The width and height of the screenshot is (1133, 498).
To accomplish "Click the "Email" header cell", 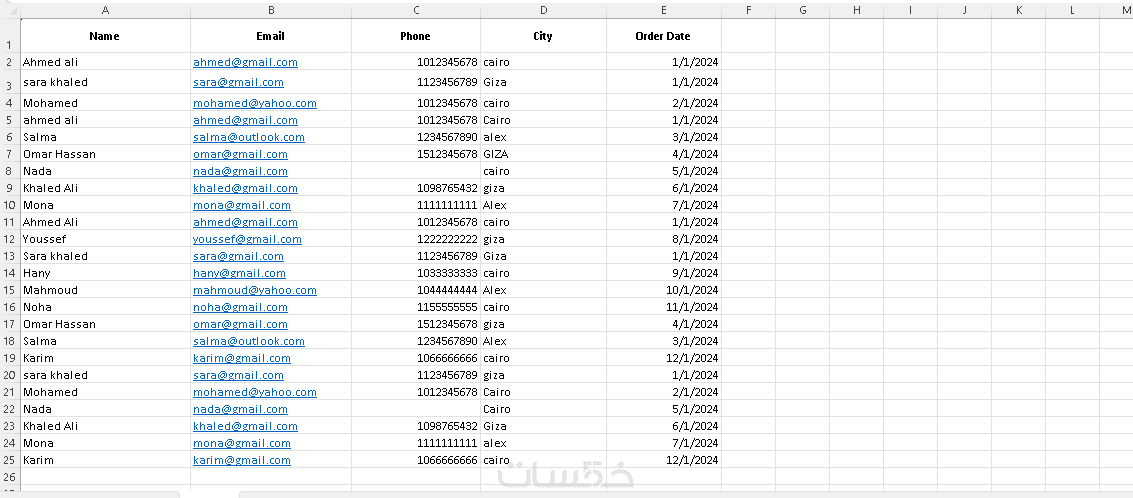I will pyautogui.click(x=270, y=36).
